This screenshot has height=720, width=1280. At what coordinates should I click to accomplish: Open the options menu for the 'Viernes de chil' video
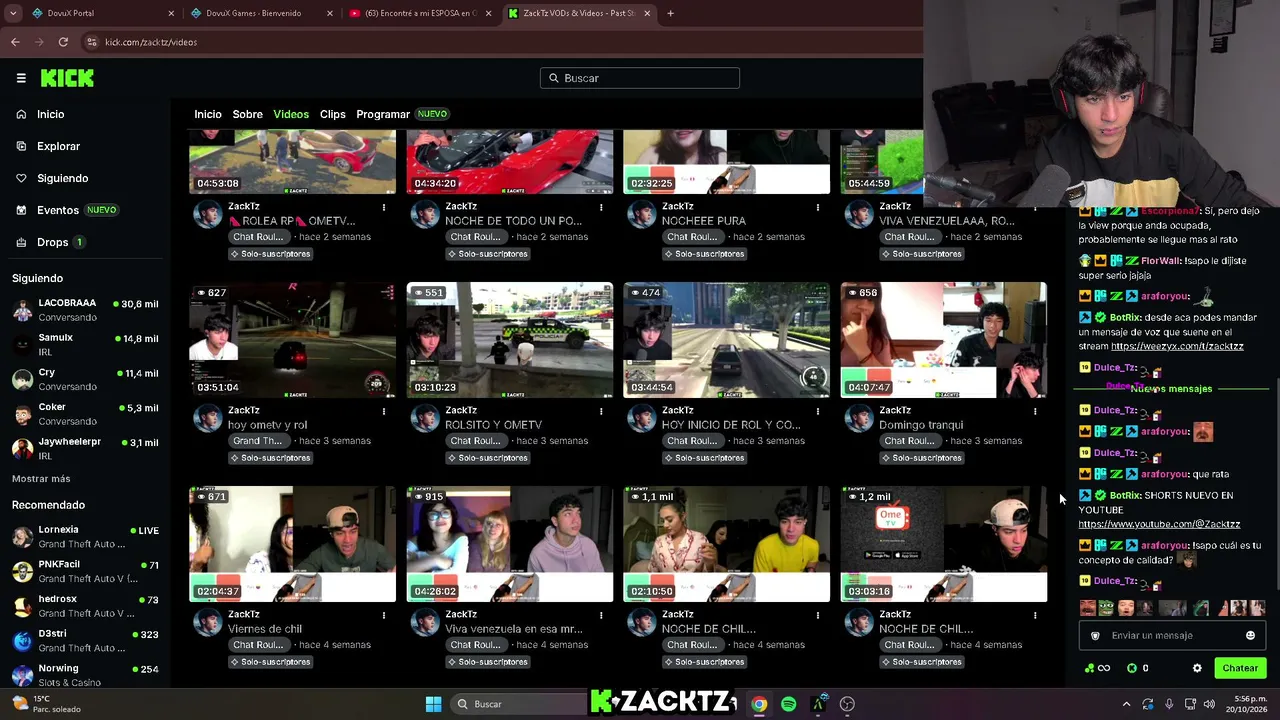tap(384, 615)
